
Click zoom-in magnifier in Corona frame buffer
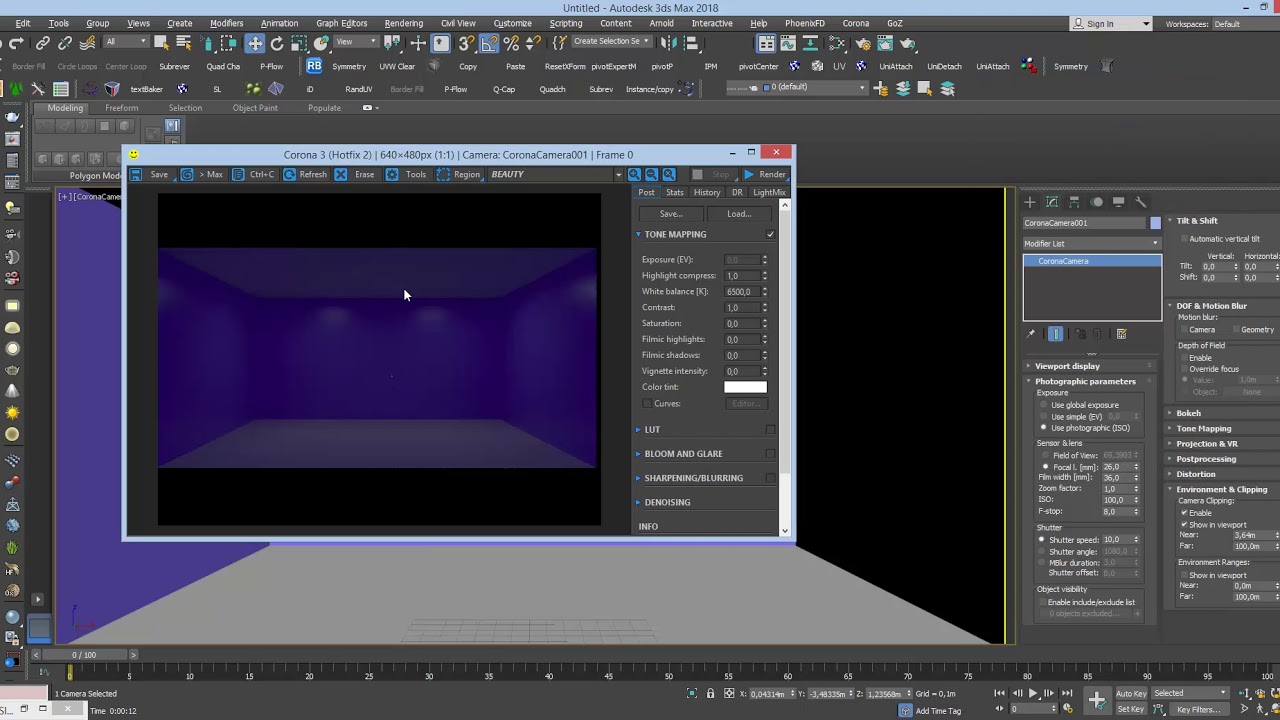tap(634, 174)
